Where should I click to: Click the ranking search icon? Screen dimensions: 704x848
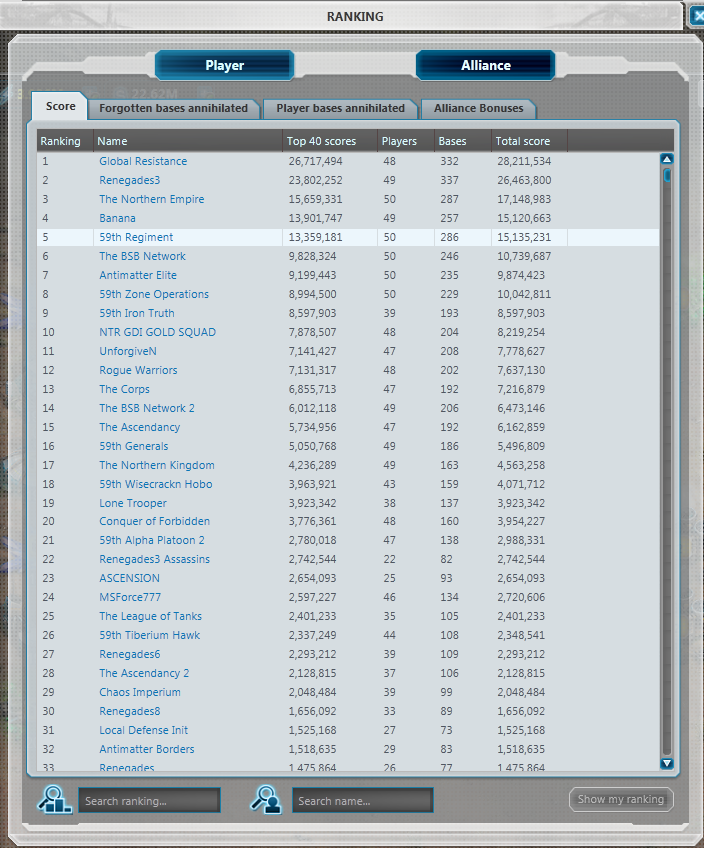54,799
